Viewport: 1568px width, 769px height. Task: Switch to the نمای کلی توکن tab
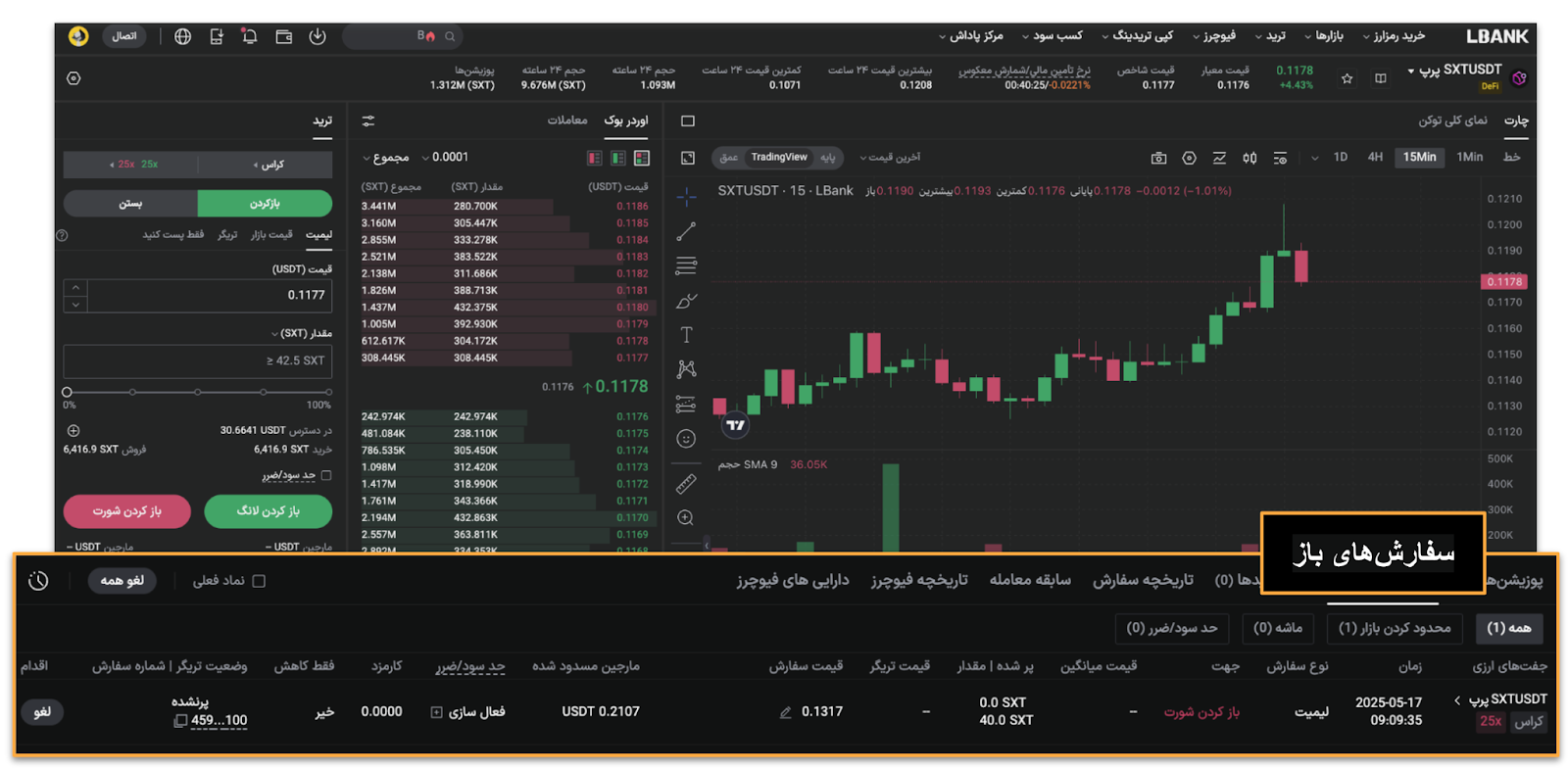tap(1452, 120)
